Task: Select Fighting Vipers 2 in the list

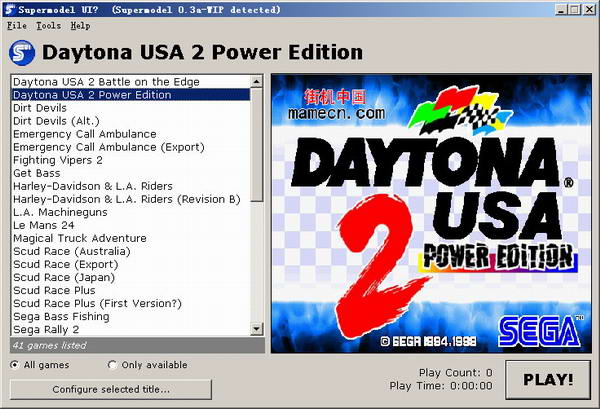Action: coord(131,160)
